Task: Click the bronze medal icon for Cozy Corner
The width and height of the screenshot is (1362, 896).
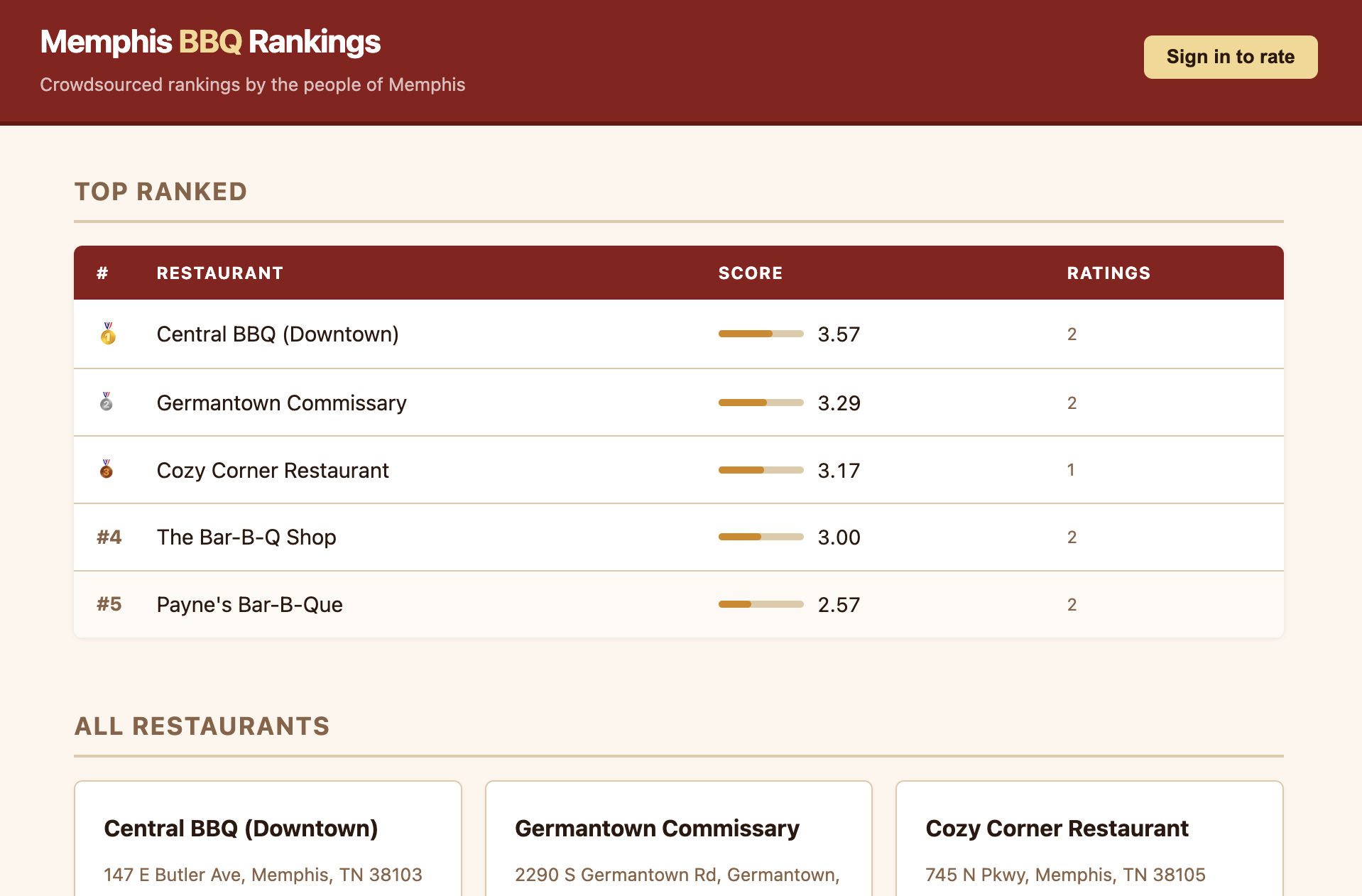Action: 107,469
